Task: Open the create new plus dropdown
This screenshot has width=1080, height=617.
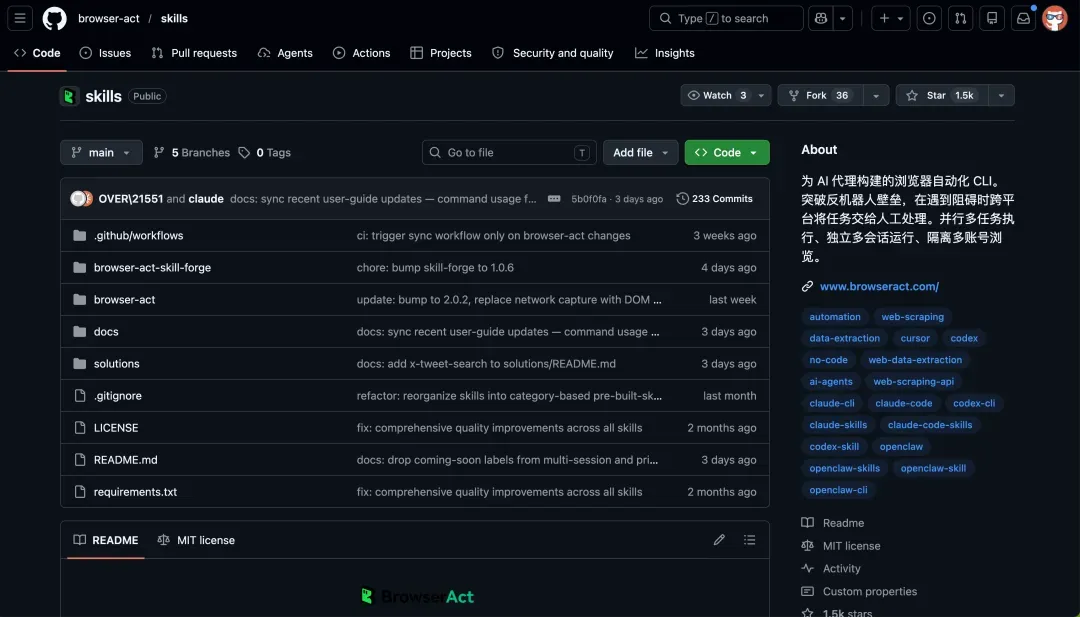Action: click(891, 19)
